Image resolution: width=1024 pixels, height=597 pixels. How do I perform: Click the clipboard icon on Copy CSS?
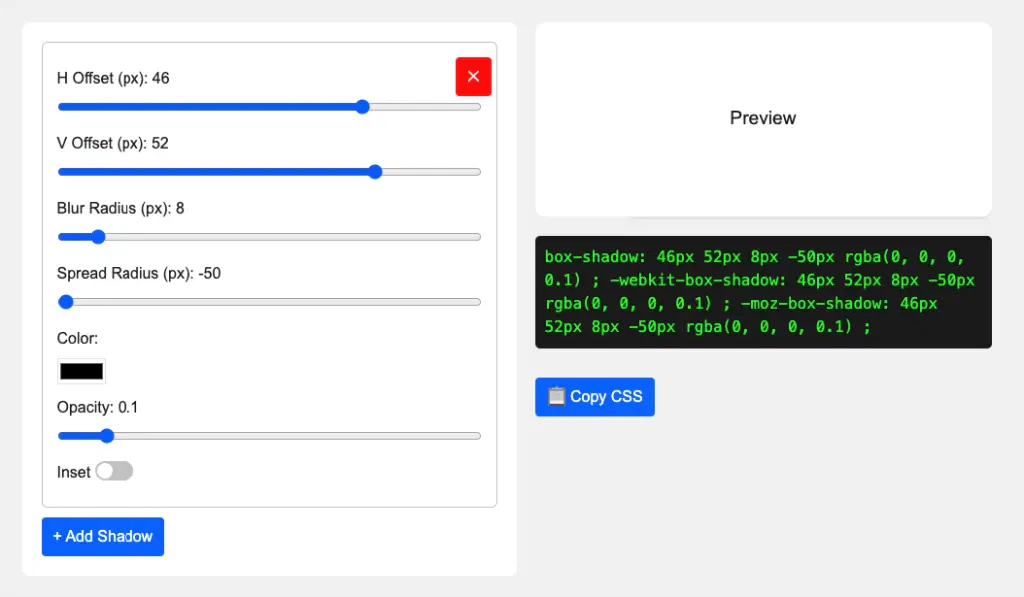pos(556,397)
